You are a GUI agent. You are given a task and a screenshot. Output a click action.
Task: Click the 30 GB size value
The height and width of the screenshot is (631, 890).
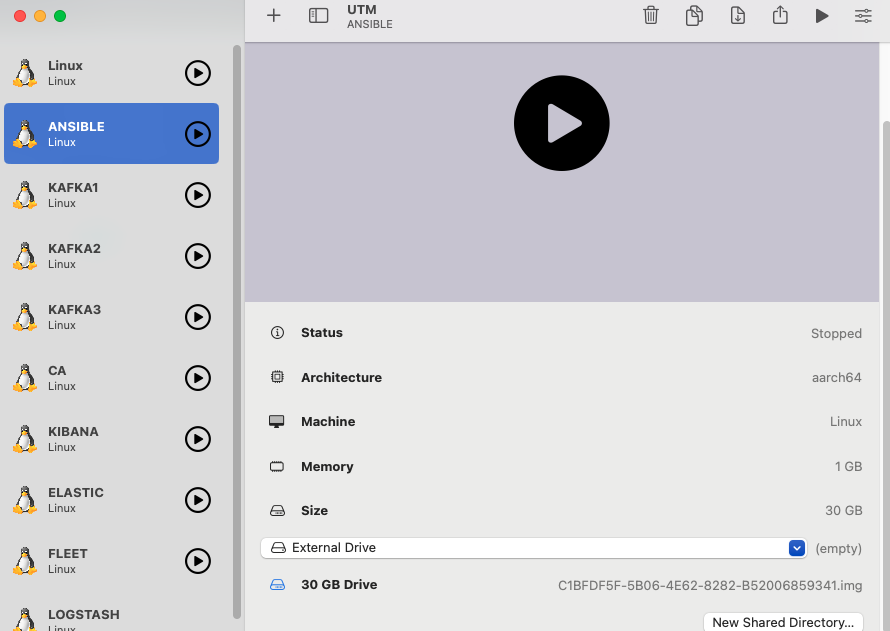tap(843, 511)
